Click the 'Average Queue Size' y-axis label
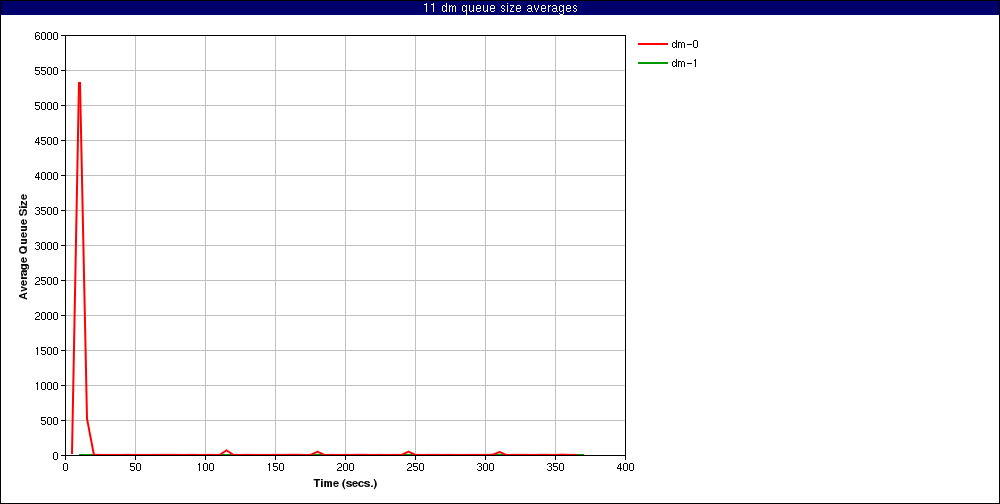 click(x=24, y=246)
